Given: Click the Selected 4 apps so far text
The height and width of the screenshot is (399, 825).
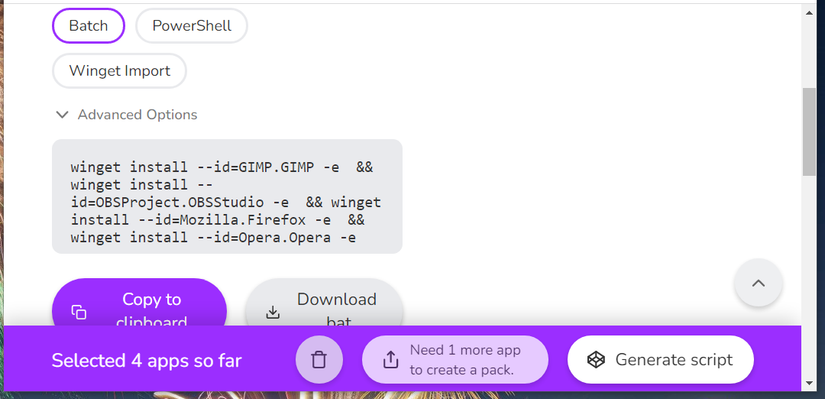Looking at the screenshot, I should tap(147, 361).
